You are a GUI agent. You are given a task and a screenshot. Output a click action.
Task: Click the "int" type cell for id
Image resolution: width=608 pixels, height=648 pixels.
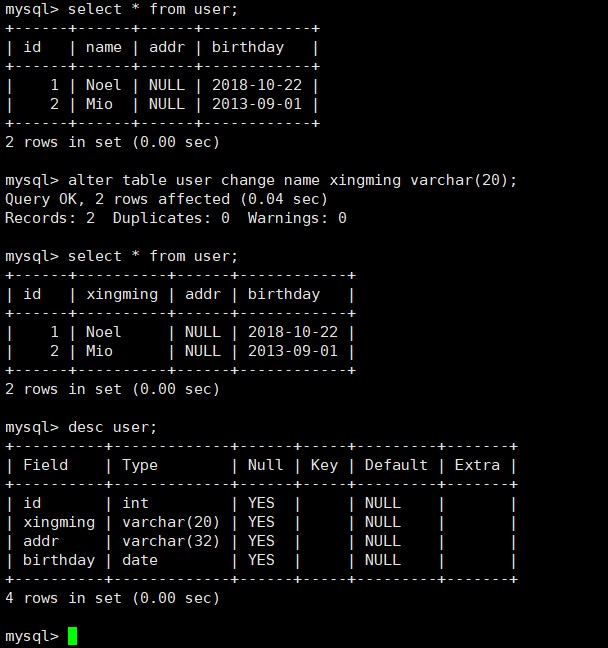tap(135, 503)
